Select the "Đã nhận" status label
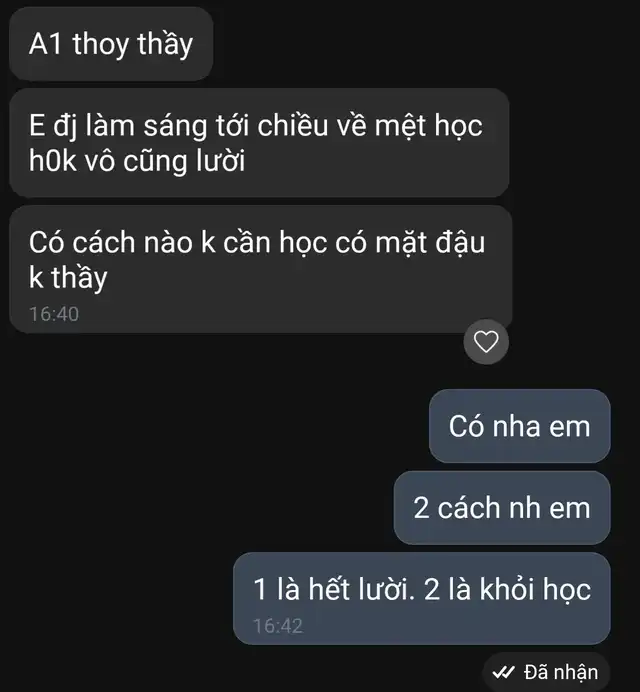 point(561,672)
